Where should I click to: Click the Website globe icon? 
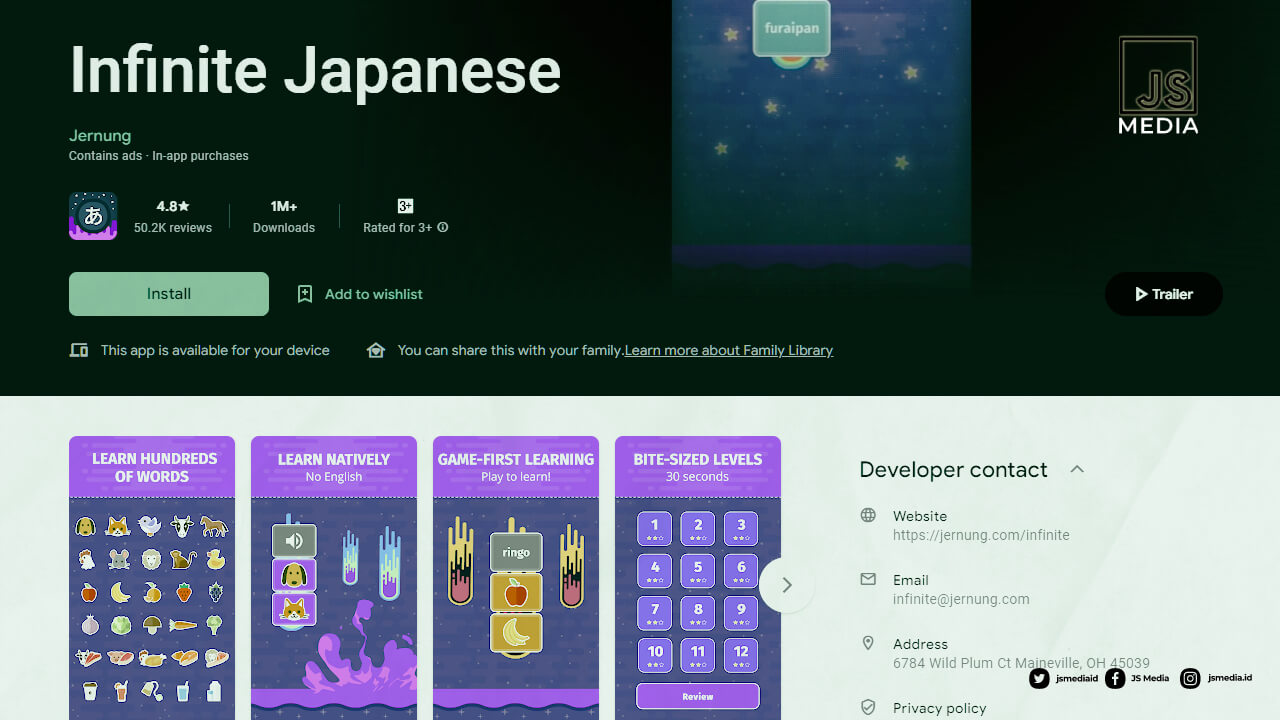coord(868,516)
